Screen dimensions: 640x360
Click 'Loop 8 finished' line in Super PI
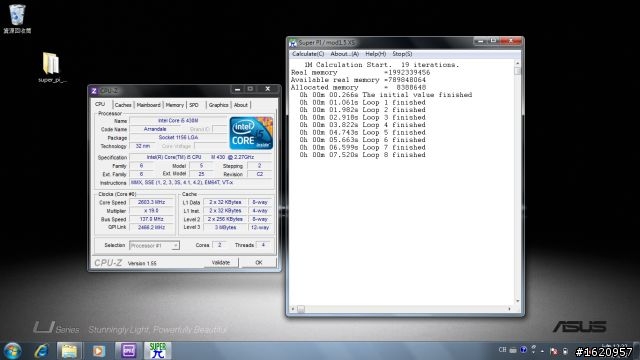click(x=362, y=155)
